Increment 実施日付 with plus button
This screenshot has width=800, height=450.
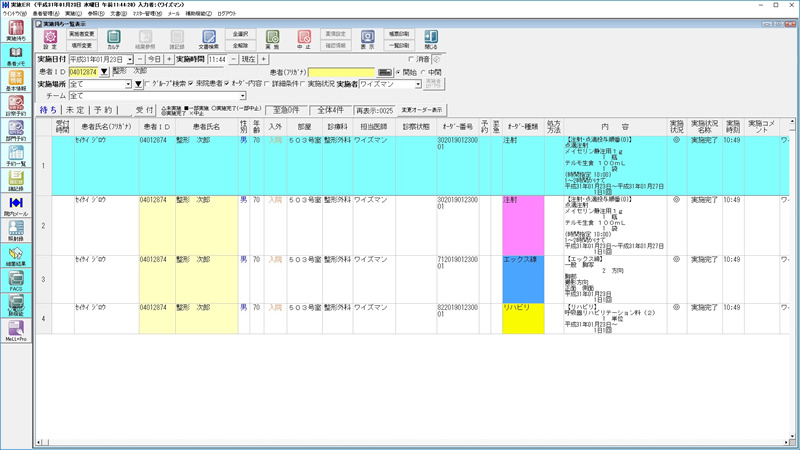(169, 60)
